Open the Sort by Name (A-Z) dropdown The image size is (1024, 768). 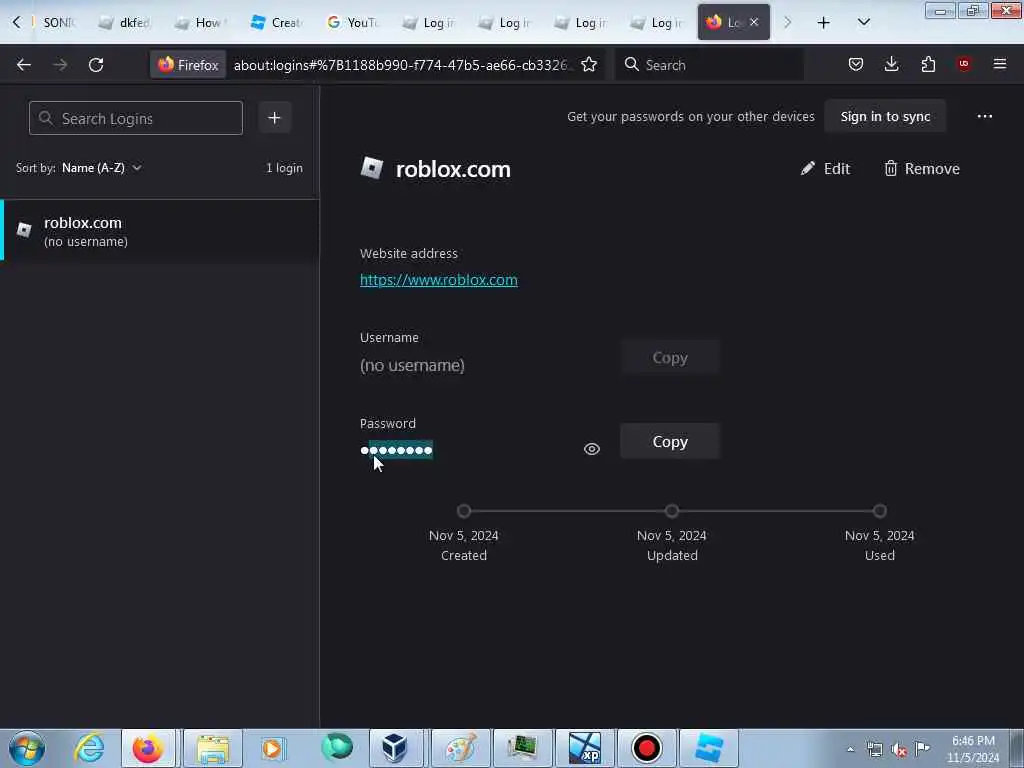pyautogui.click(x=102, y=168)
